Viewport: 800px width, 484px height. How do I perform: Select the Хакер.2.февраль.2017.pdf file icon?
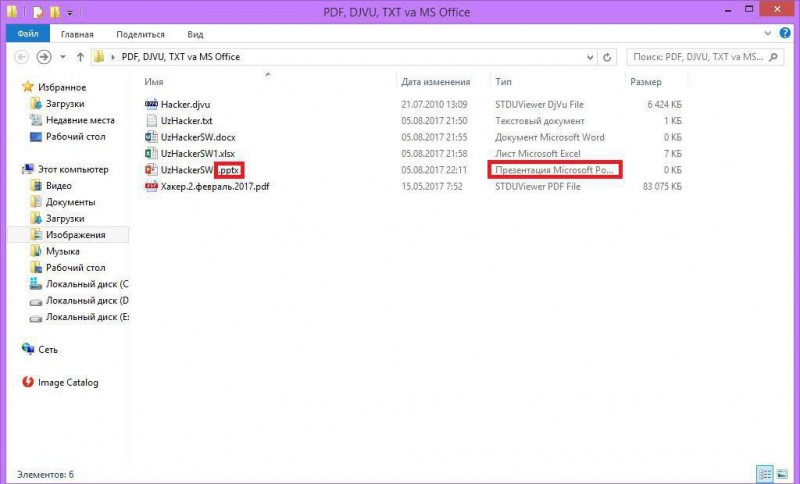pos(152,186)
